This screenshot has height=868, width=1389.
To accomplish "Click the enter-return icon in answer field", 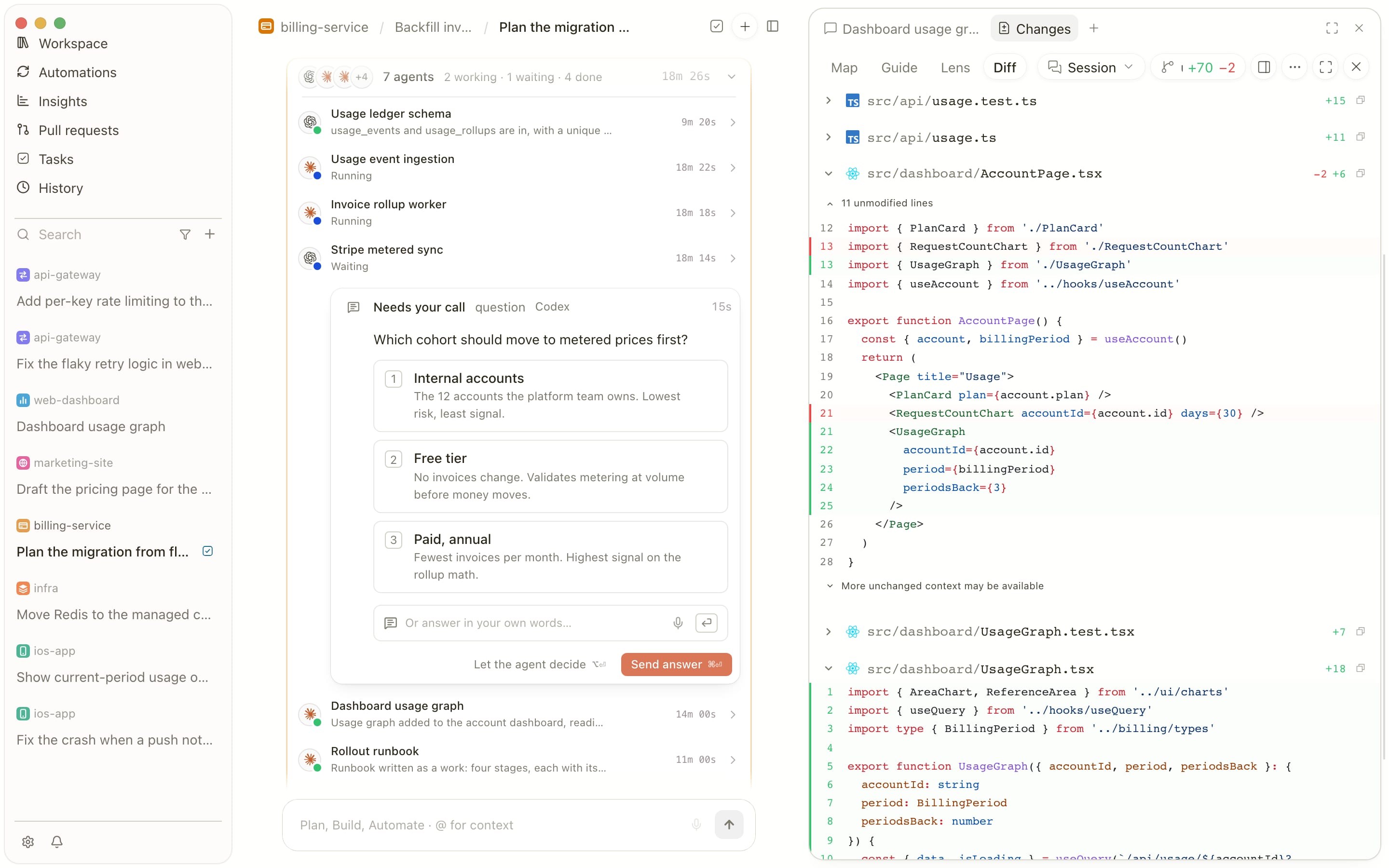I will pos(707,623).
